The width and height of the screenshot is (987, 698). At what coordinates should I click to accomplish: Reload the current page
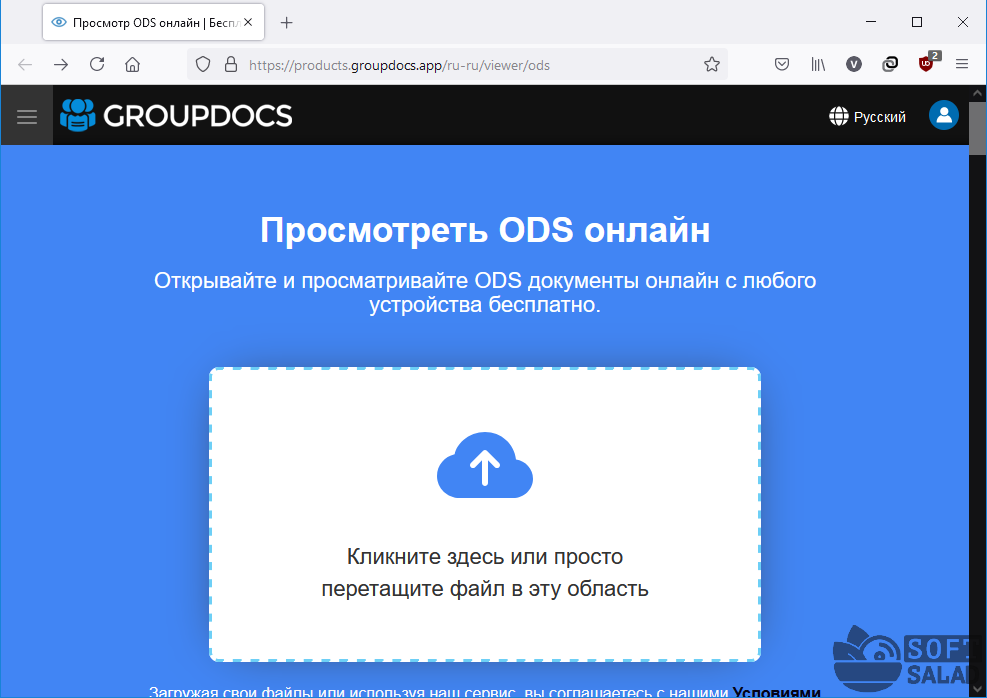pyautogui.click(x=97, y=64)
